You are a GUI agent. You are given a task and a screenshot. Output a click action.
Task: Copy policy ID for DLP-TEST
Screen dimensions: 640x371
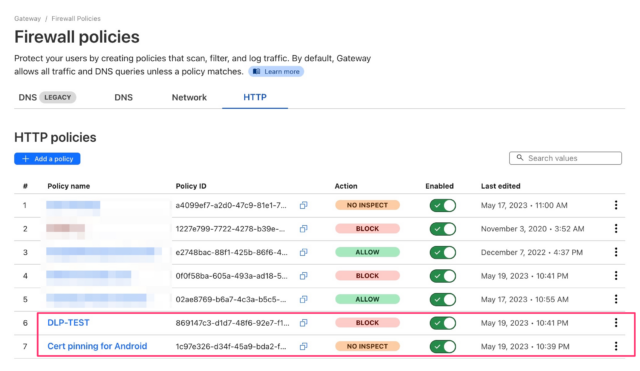303,323
